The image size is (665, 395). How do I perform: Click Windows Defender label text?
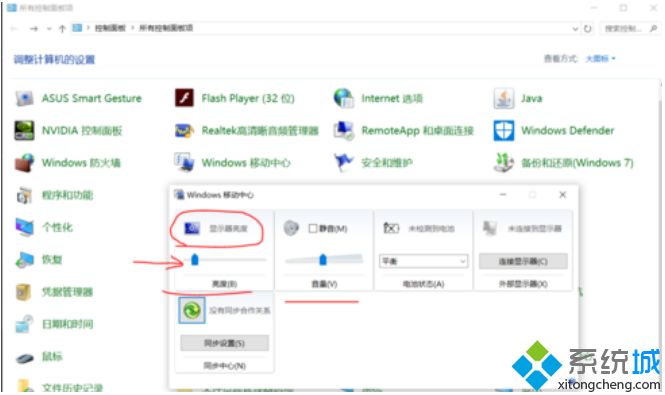click(567, 131)
